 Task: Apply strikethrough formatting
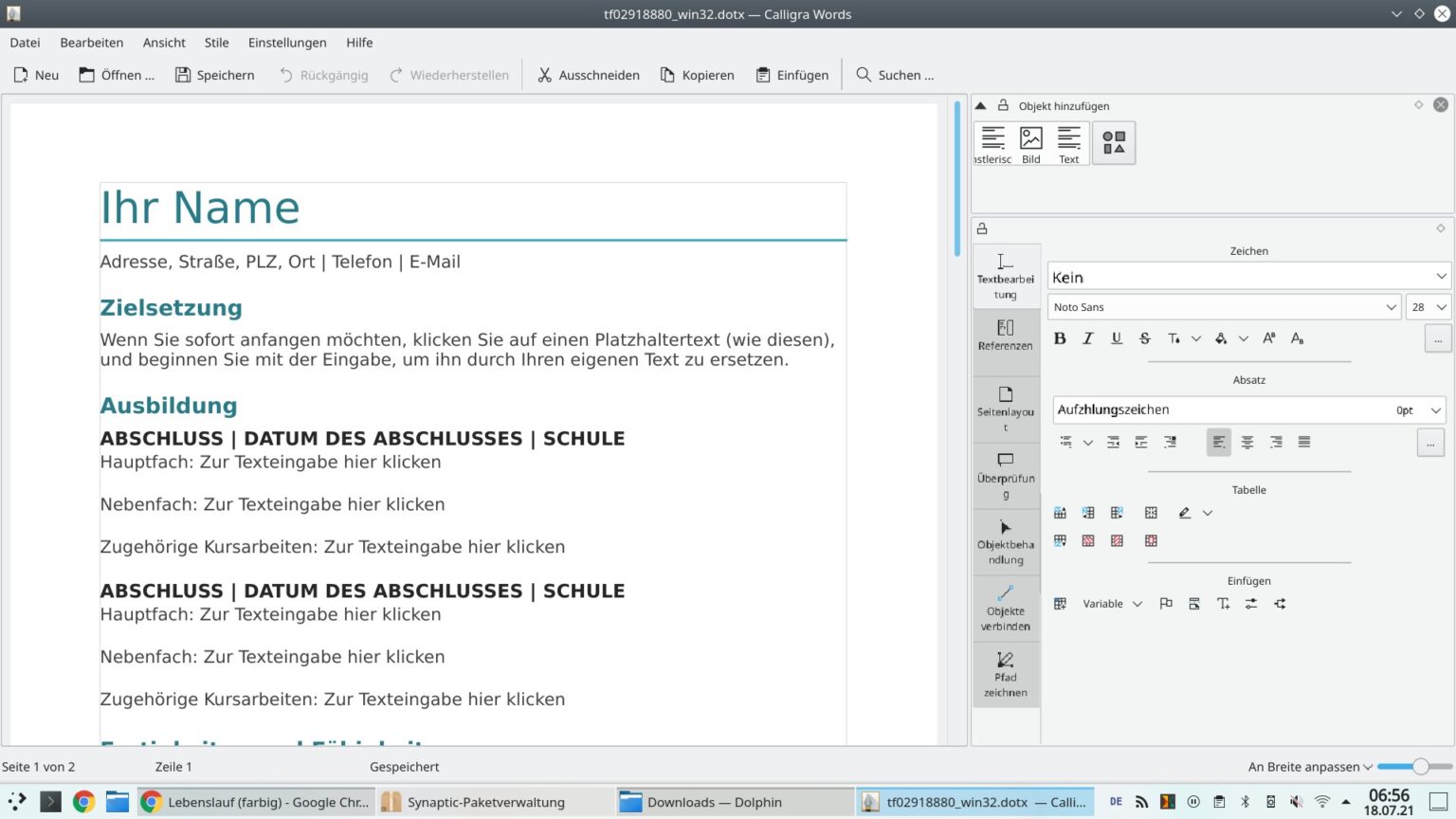[x=1144, y=338]
